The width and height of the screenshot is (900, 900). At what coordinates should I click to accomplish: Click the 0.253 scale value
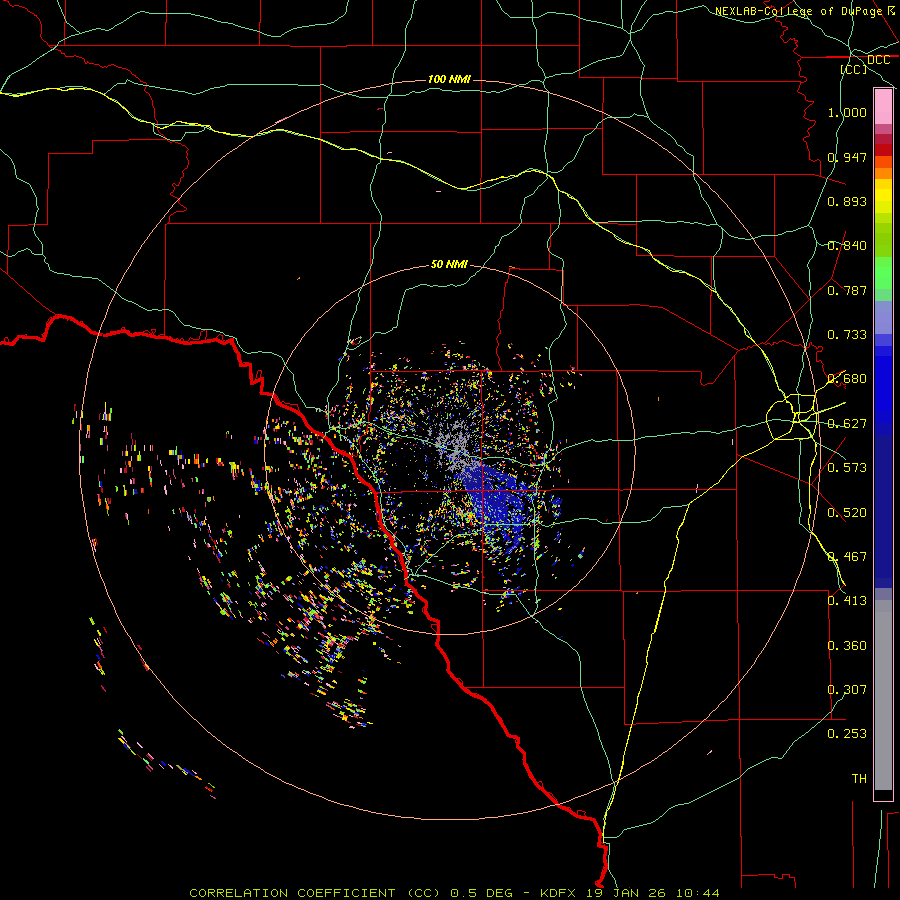(x=847, y=734)
